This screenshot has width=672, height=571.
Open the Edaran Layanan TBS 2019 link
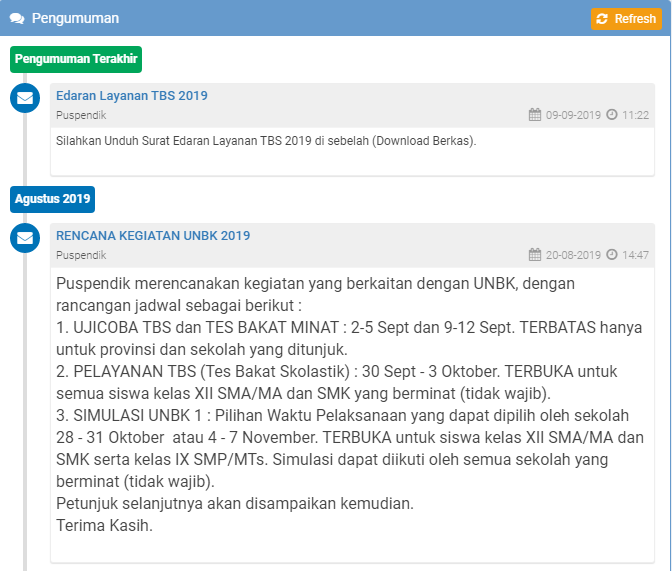[132, 95]
